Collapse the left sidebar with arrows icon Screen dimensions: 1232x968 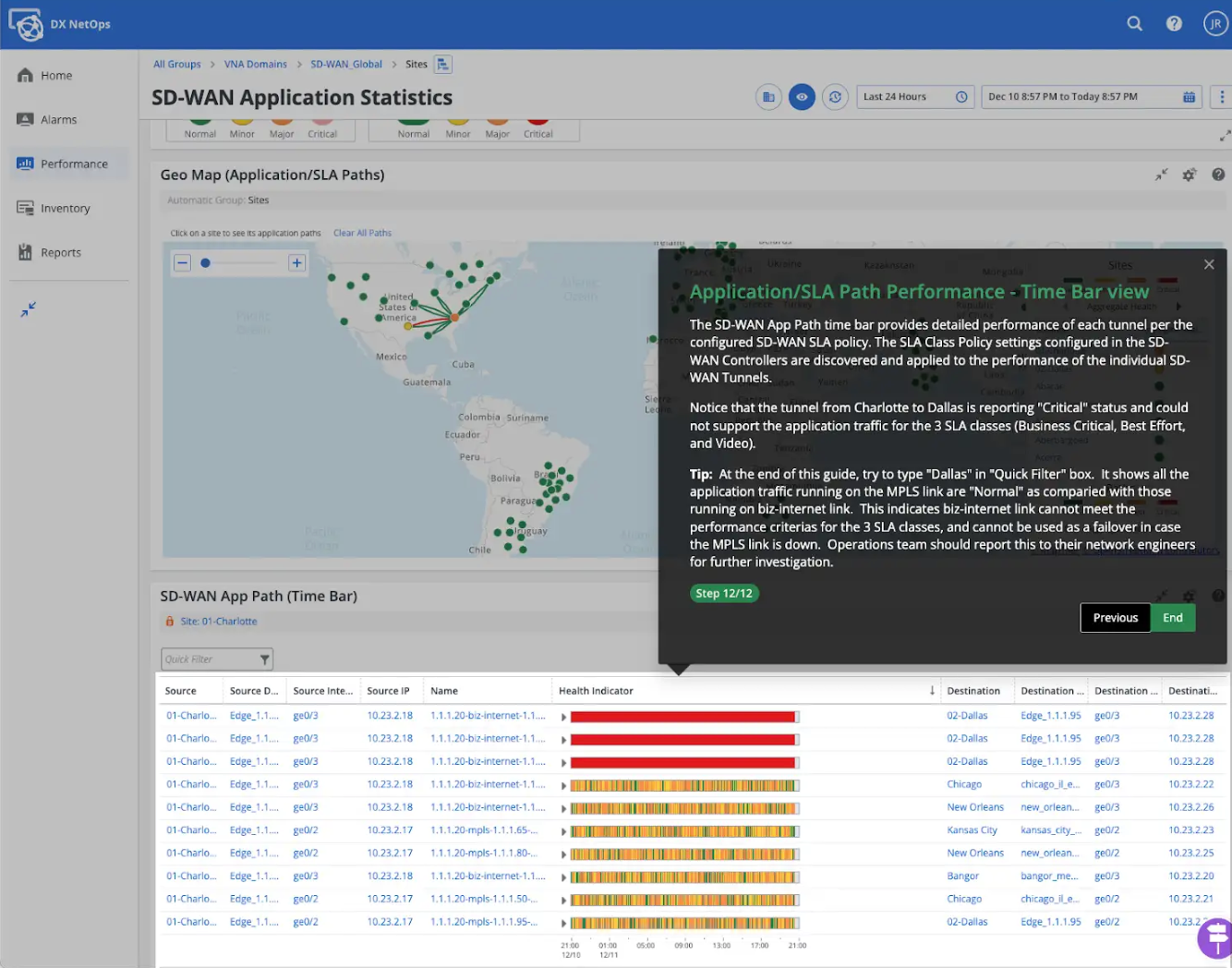(x=29, y=309)
